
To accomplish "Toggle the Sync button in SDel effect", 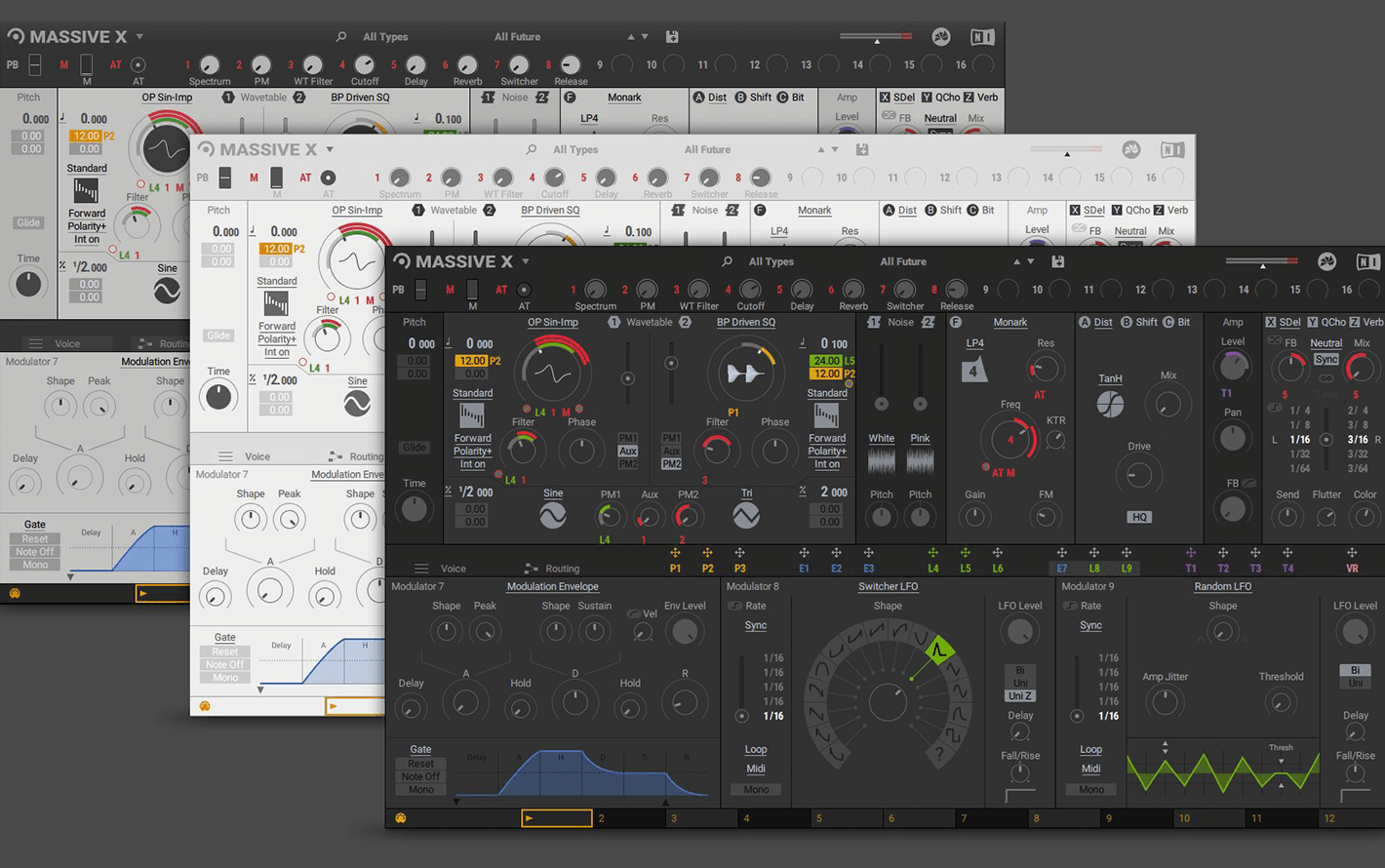I will tap(1326, 360).
